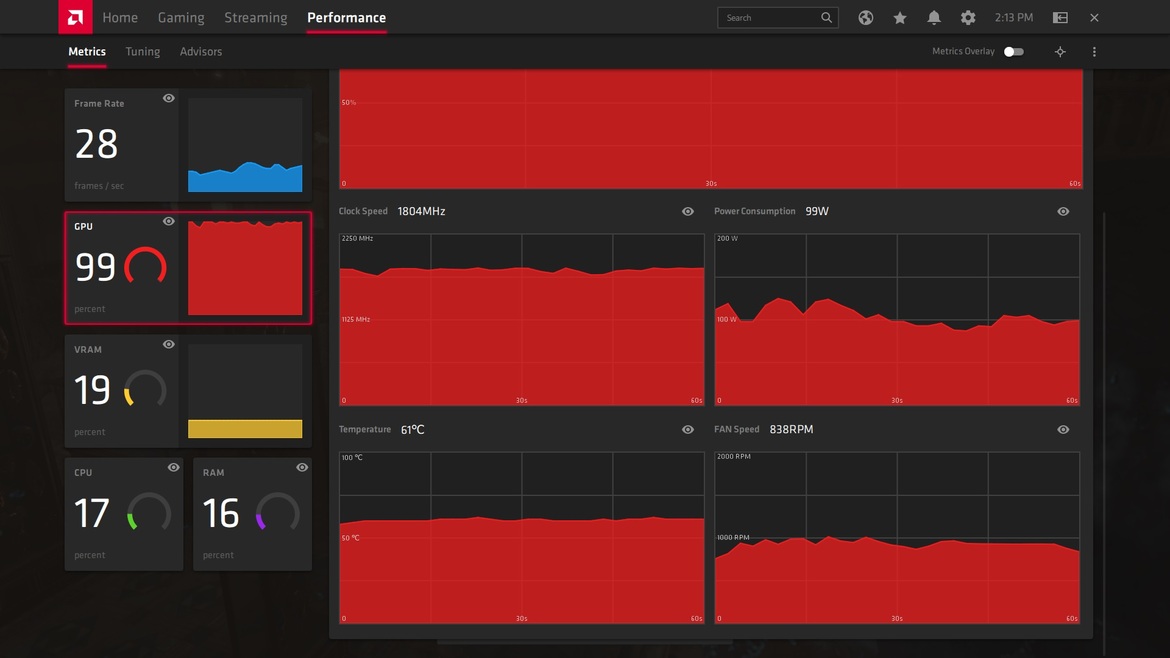Image resolution: width=1170 pixels, height=658 pixels.
Task: Open favorites star icon
Action: 900,18
